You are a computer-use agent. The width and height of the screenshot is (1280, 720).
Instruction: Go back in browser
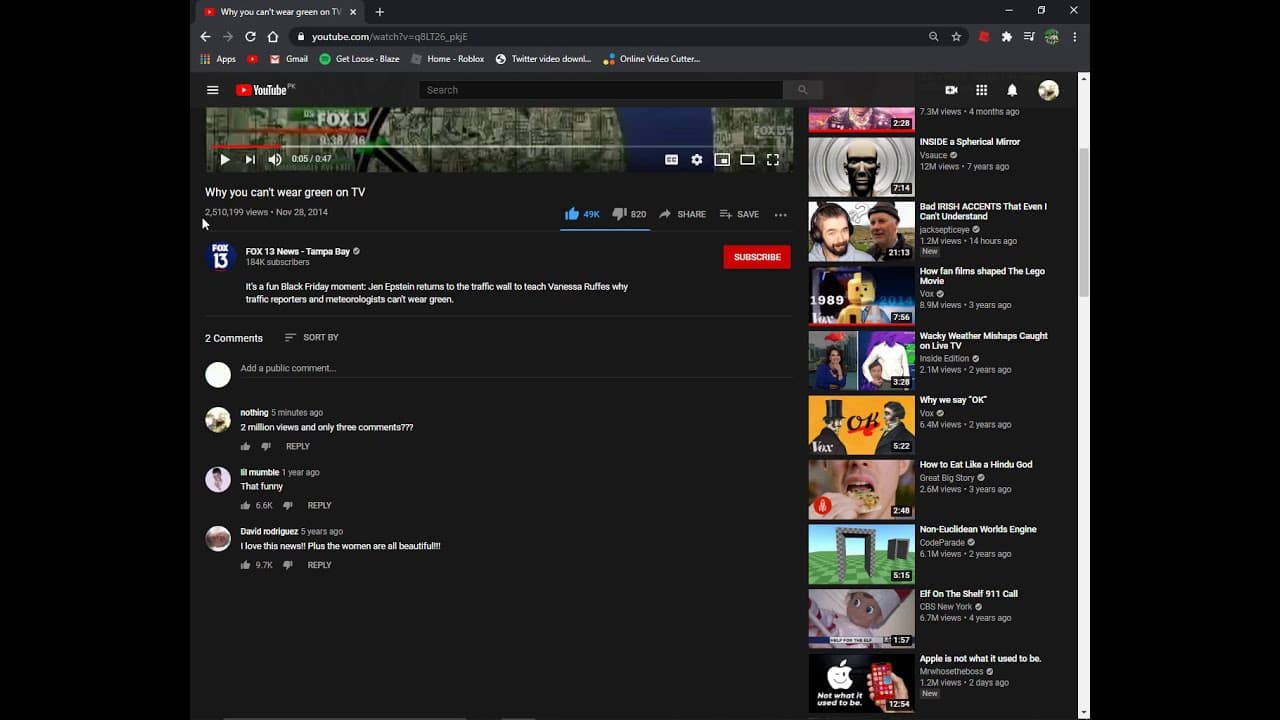(205, 36)
